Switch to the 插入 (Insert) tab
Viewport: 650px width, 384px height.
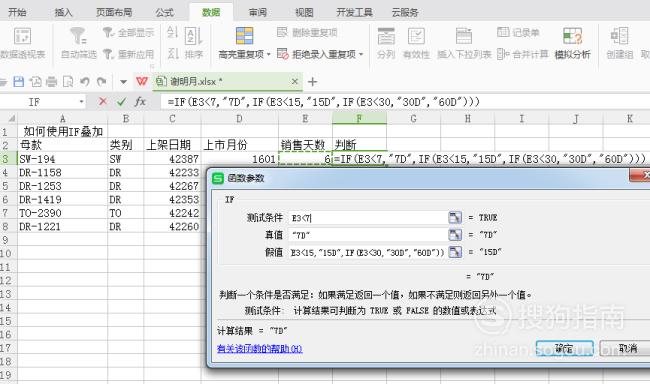(63, 12)
